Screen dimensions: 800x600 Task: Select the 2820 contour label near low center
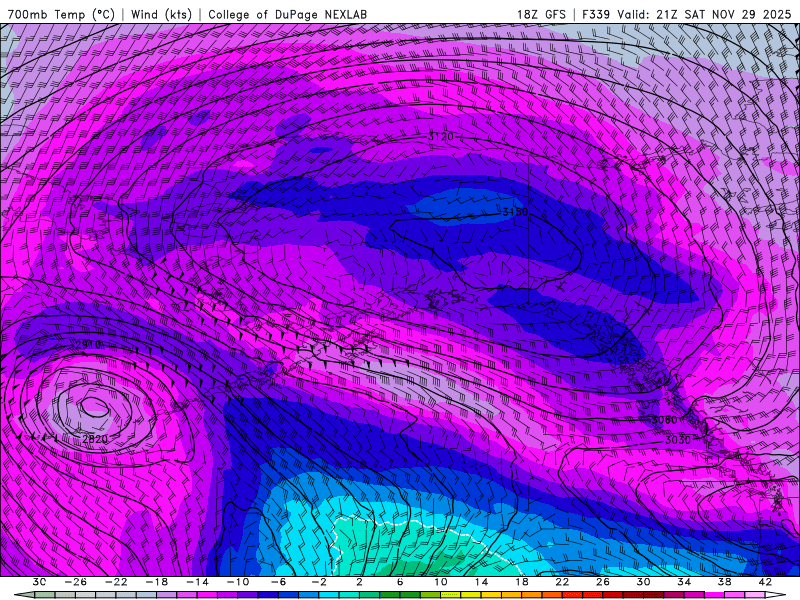(x=95, y=439)
